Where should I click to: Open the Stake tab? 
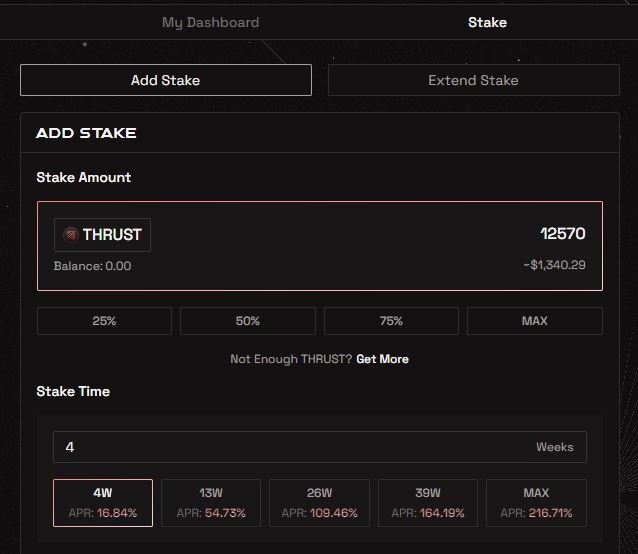point(487,22)
